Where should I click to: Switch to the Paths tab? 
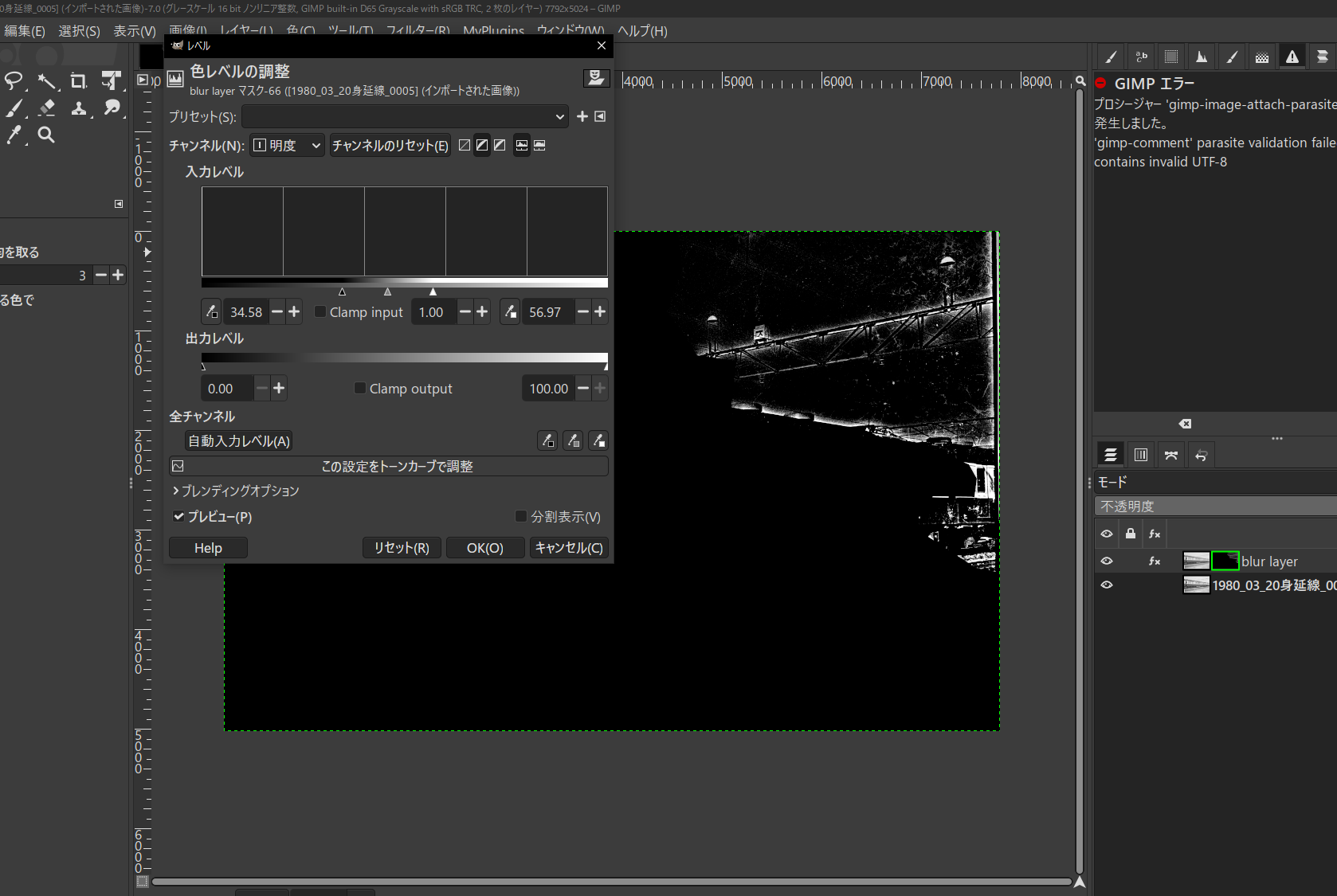[x=1171, y=455]
